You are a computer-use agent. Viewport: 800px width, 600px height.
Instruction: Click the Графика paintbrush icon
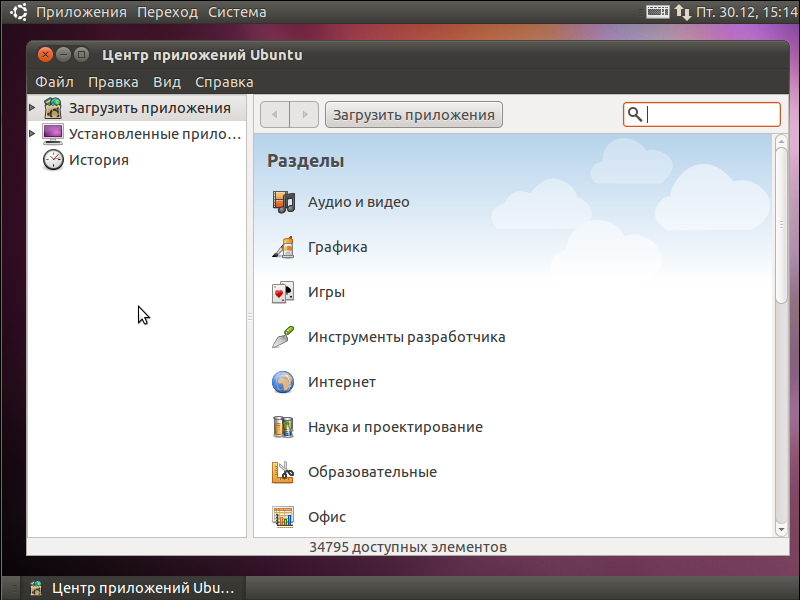click(283, 247)
